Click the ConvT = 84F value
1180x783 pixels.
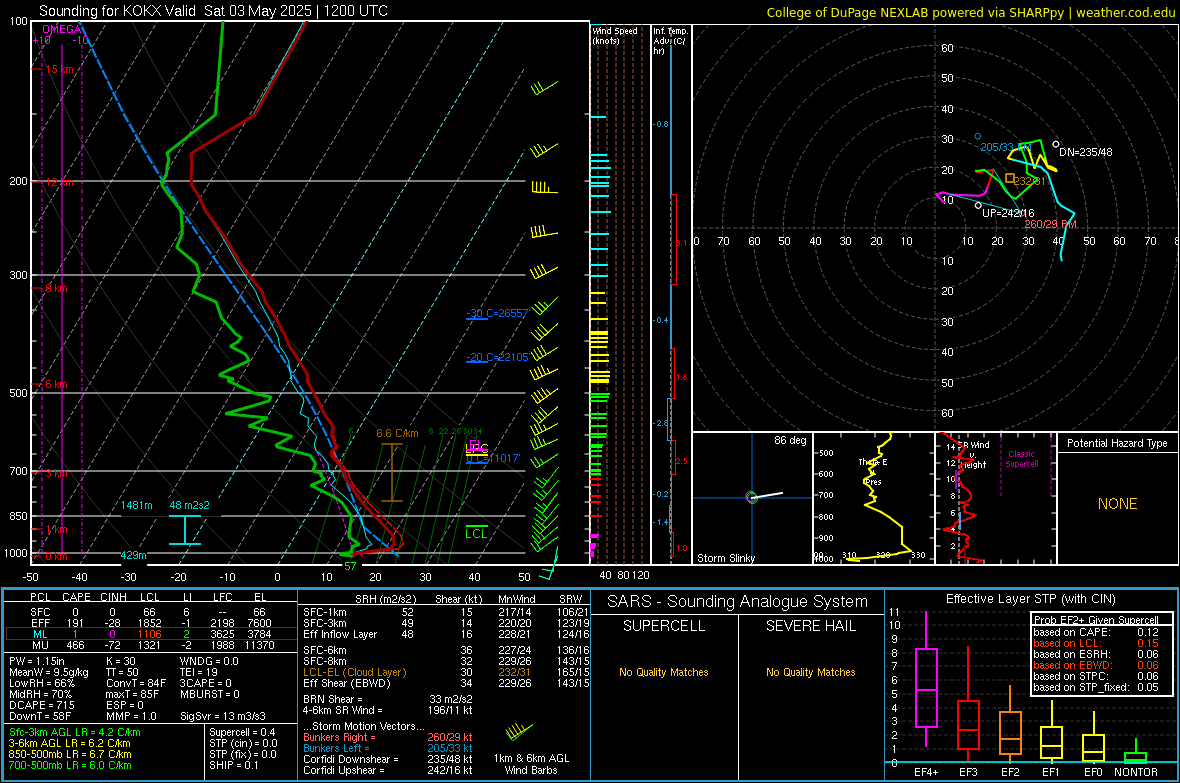click(136, 683)
